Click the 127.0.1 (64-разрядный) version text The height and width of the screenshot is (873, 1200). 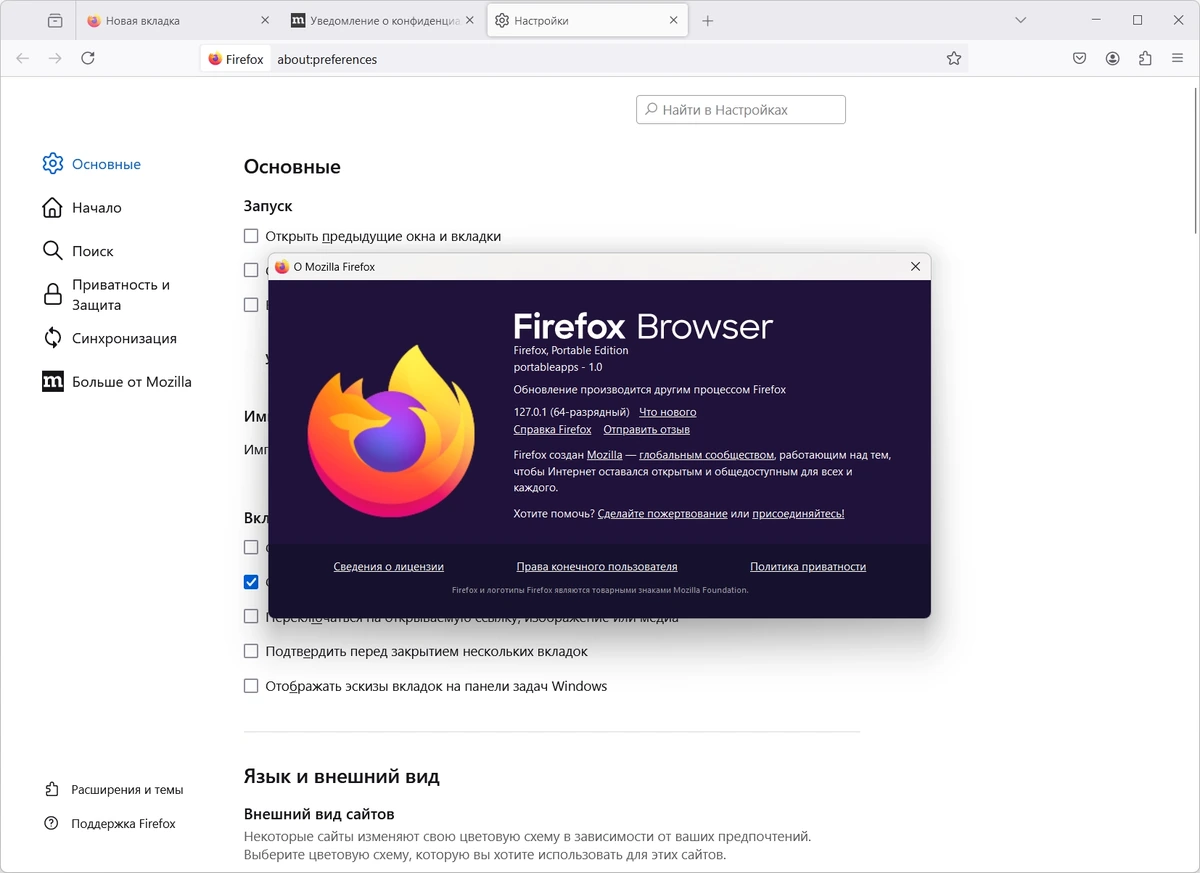[x=571, y=412]
